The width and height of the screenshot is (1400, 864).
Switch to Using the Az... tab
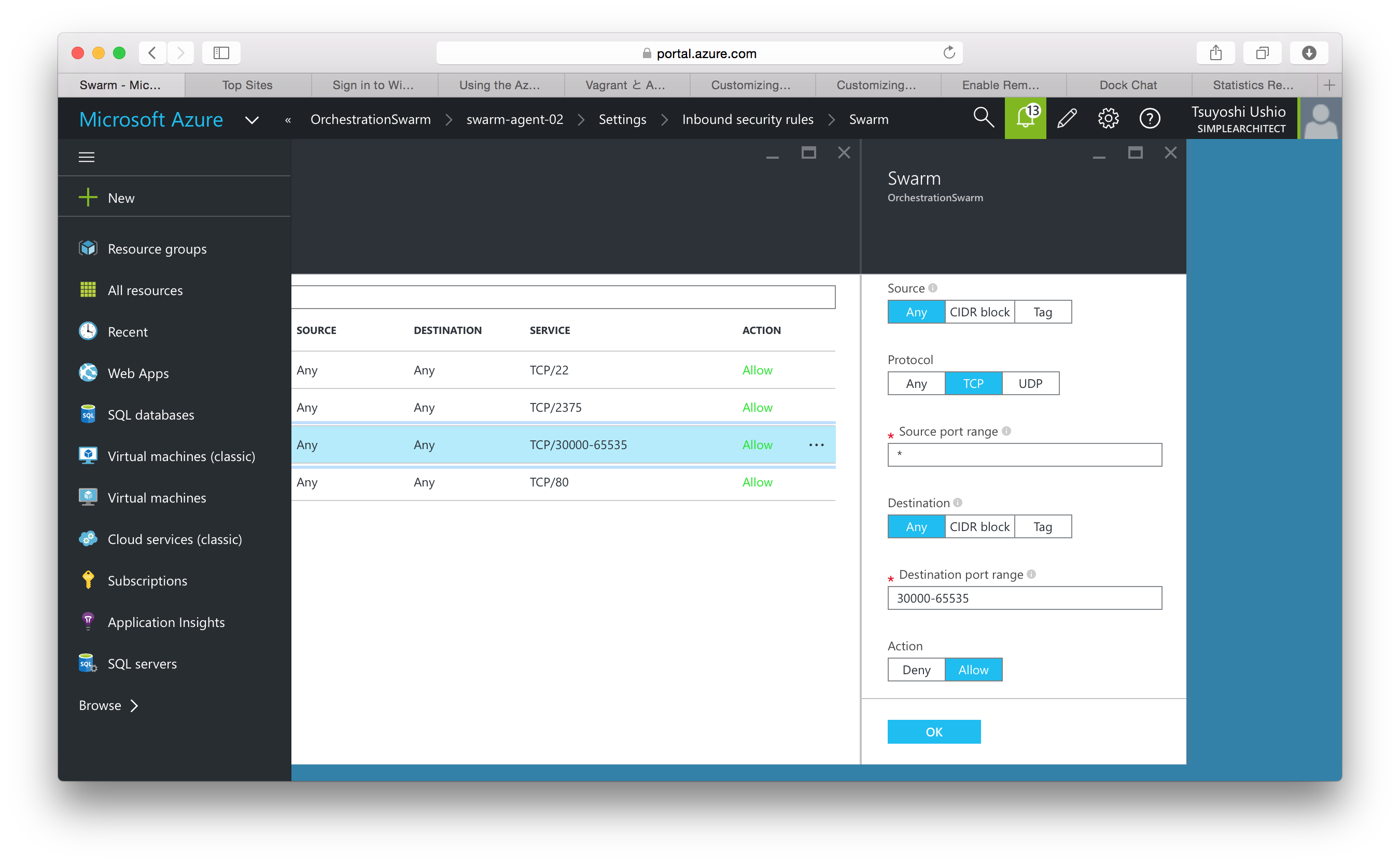coord(500,85)
